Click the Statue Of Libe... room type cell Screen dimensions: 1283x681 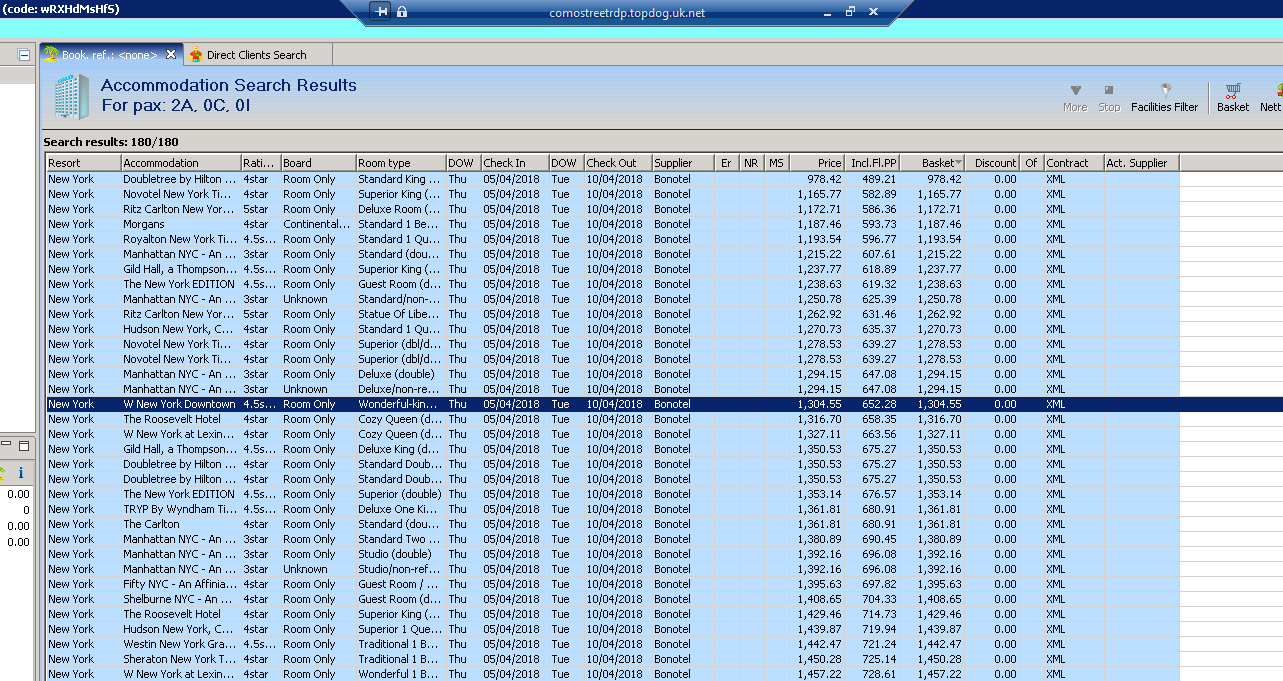pos(401,314)
